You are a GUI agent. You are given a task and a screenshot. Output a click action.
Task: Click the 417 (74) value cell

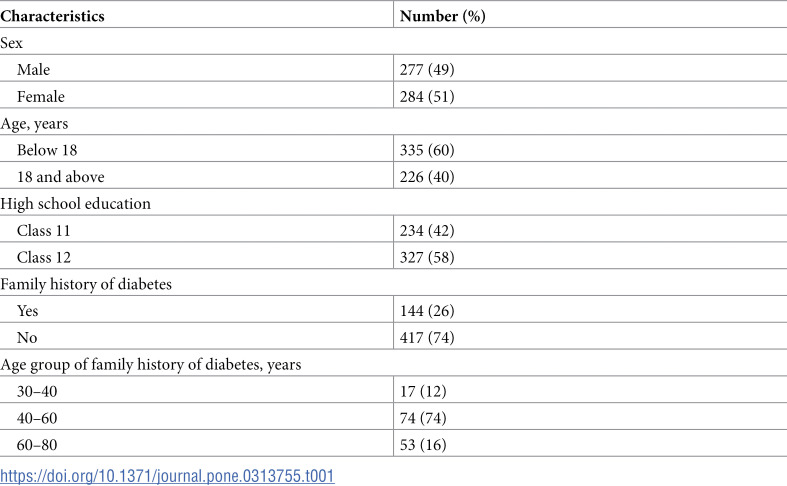tap(427, 337)
